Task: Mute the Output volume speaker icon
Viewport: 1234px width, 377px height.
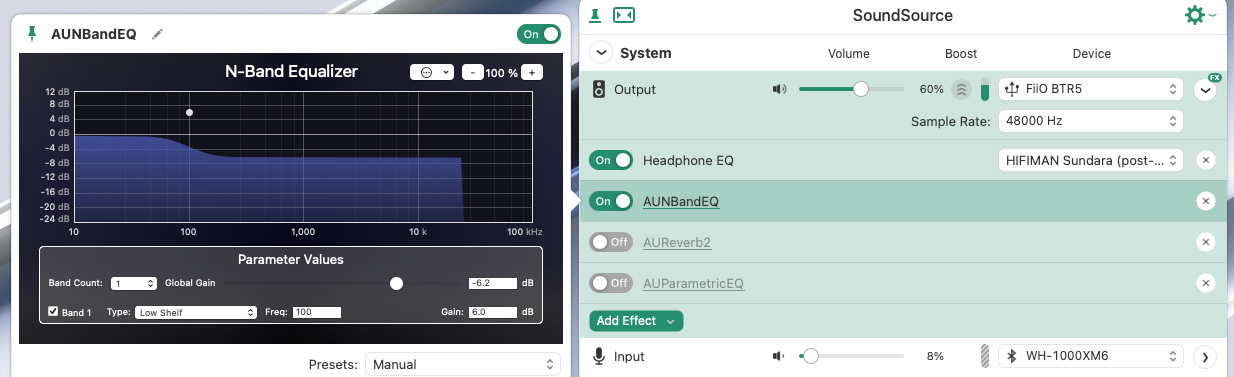Action: (x=780, y=89)
